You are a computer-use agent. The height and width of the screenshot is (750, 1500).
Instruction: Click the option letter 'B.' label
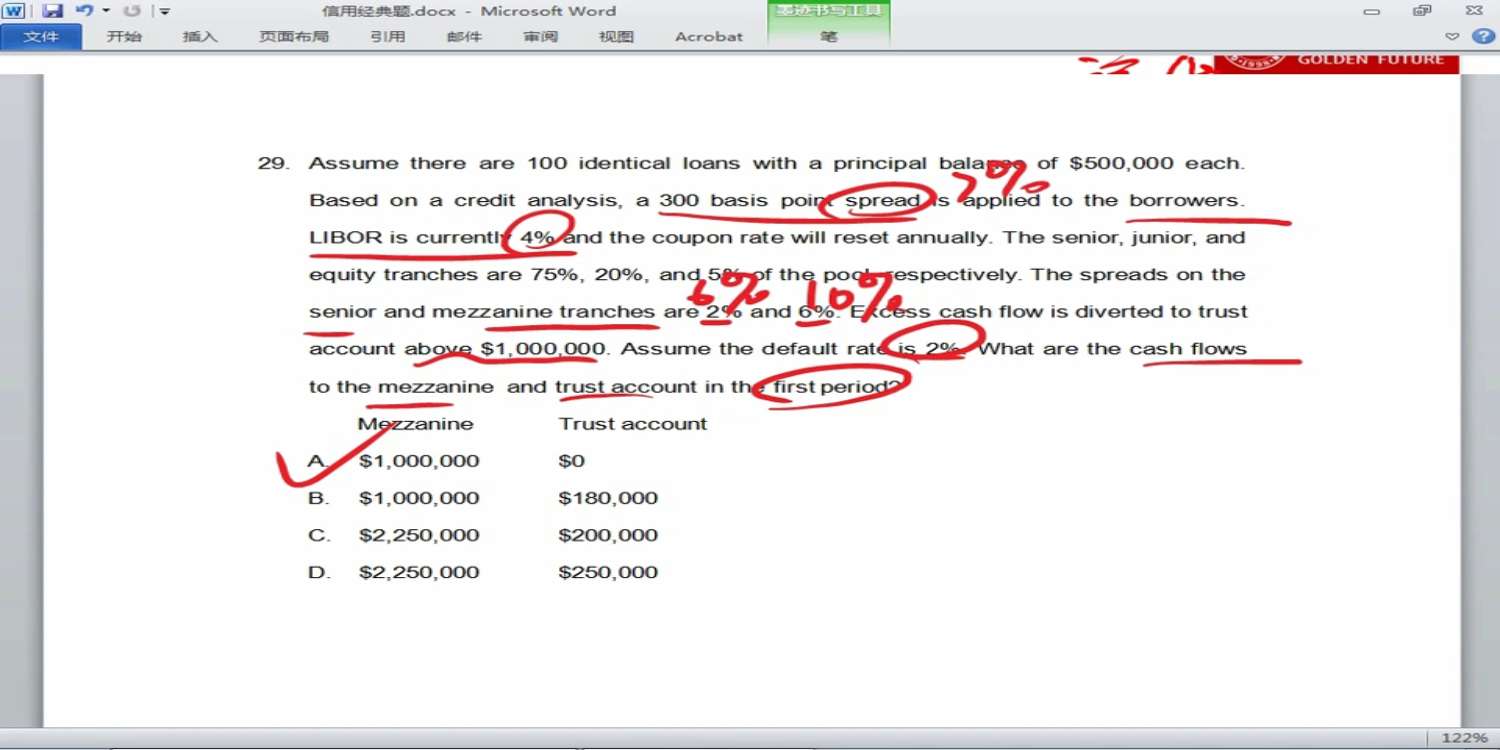pyautogui.click(x=319, y=498)
